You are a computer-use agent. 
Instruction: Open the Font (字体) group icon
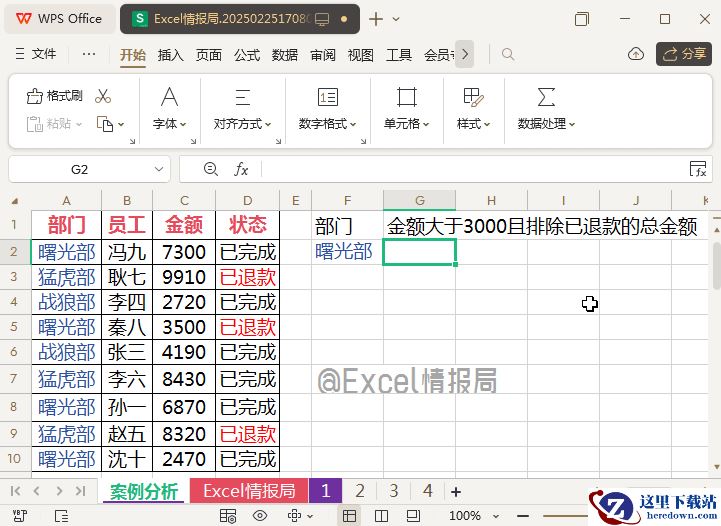coord(169,97)
